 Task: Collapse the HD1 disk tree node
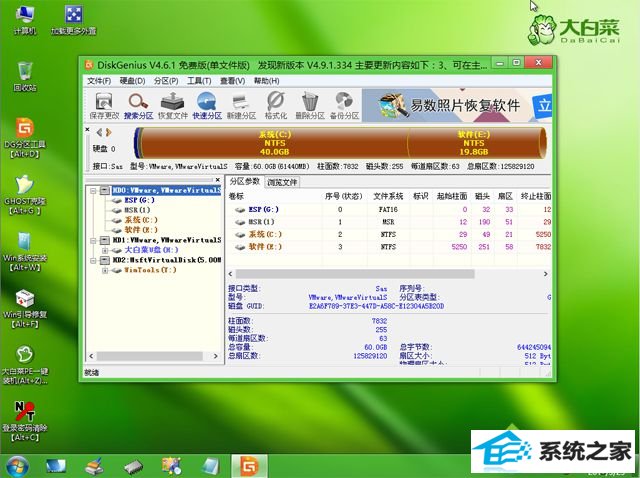(x=93, y=240)
